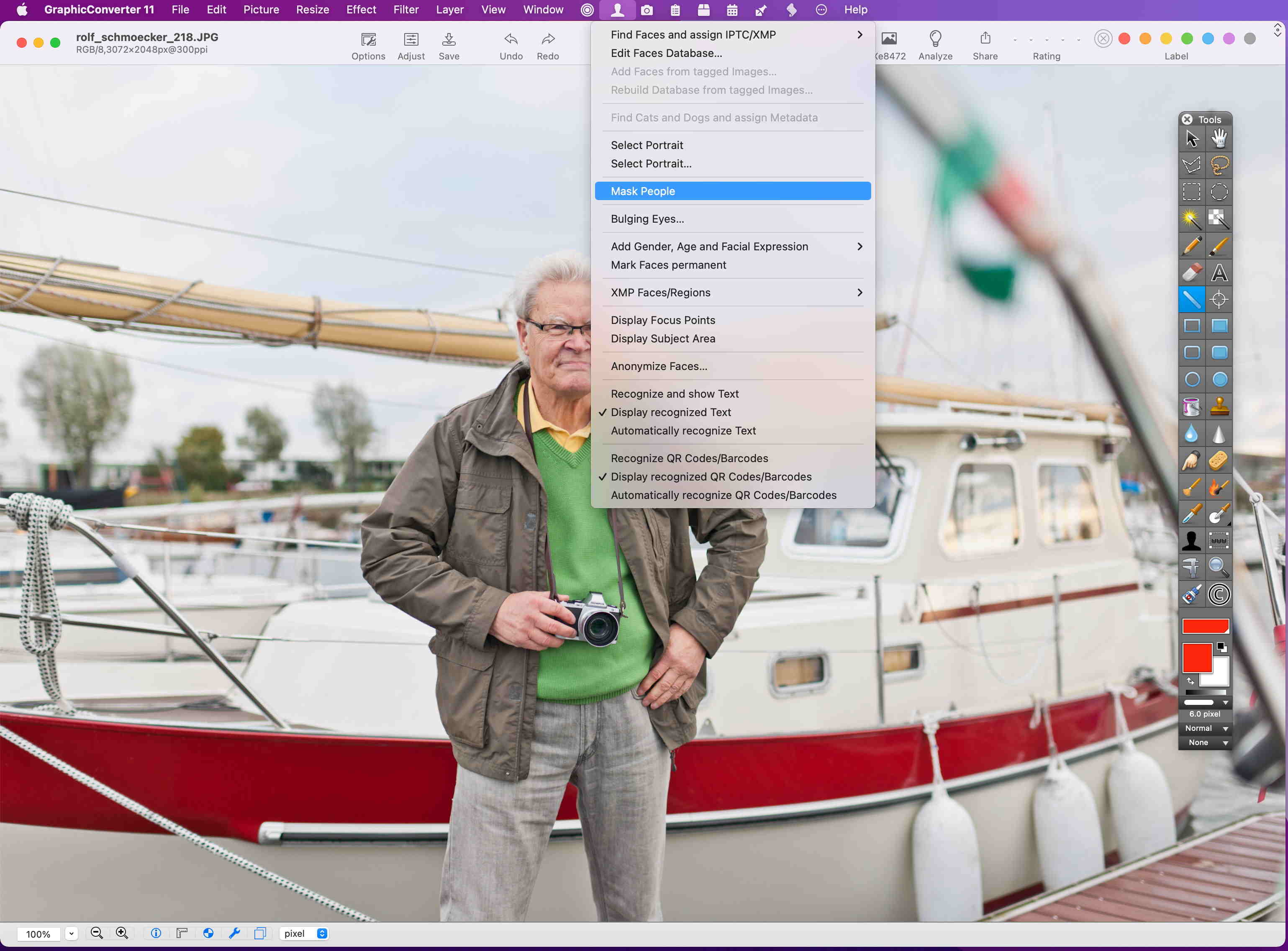Click the Share toolbar button

tap(985, 46)
